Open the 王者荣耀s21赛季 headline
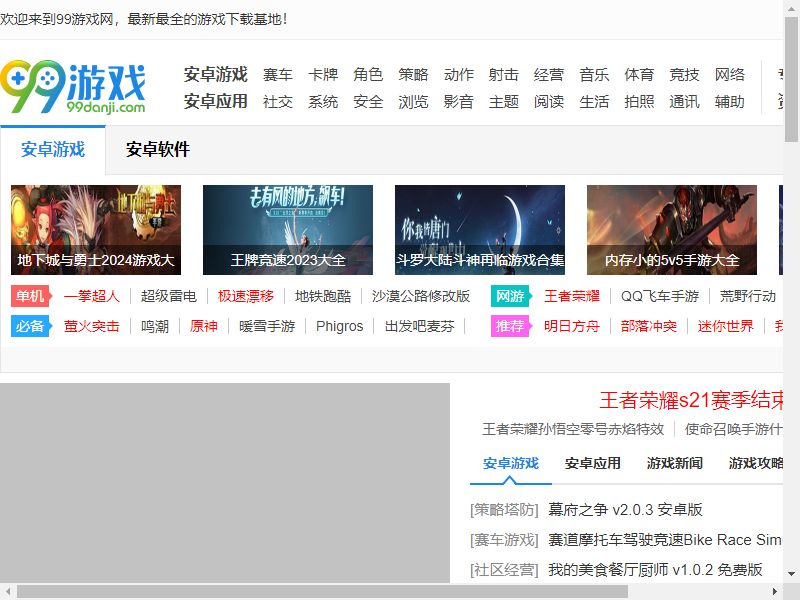800x600 pixels. (x=691, y=401)
